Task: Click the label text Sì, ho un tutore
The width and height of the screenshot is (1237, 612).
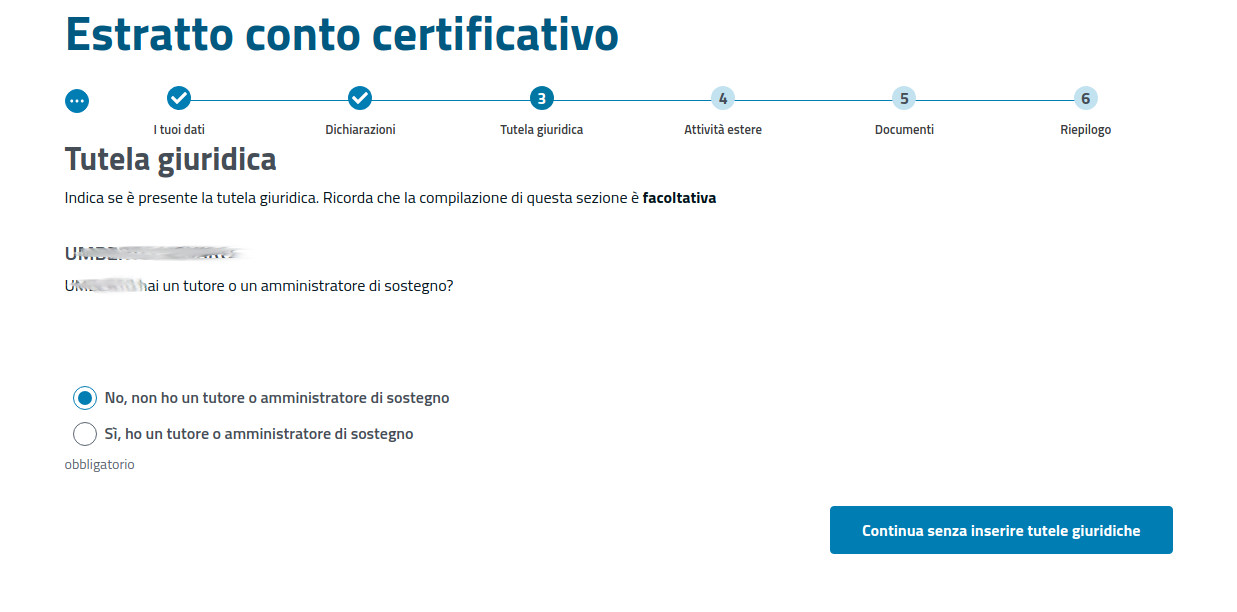Action: 259,434
